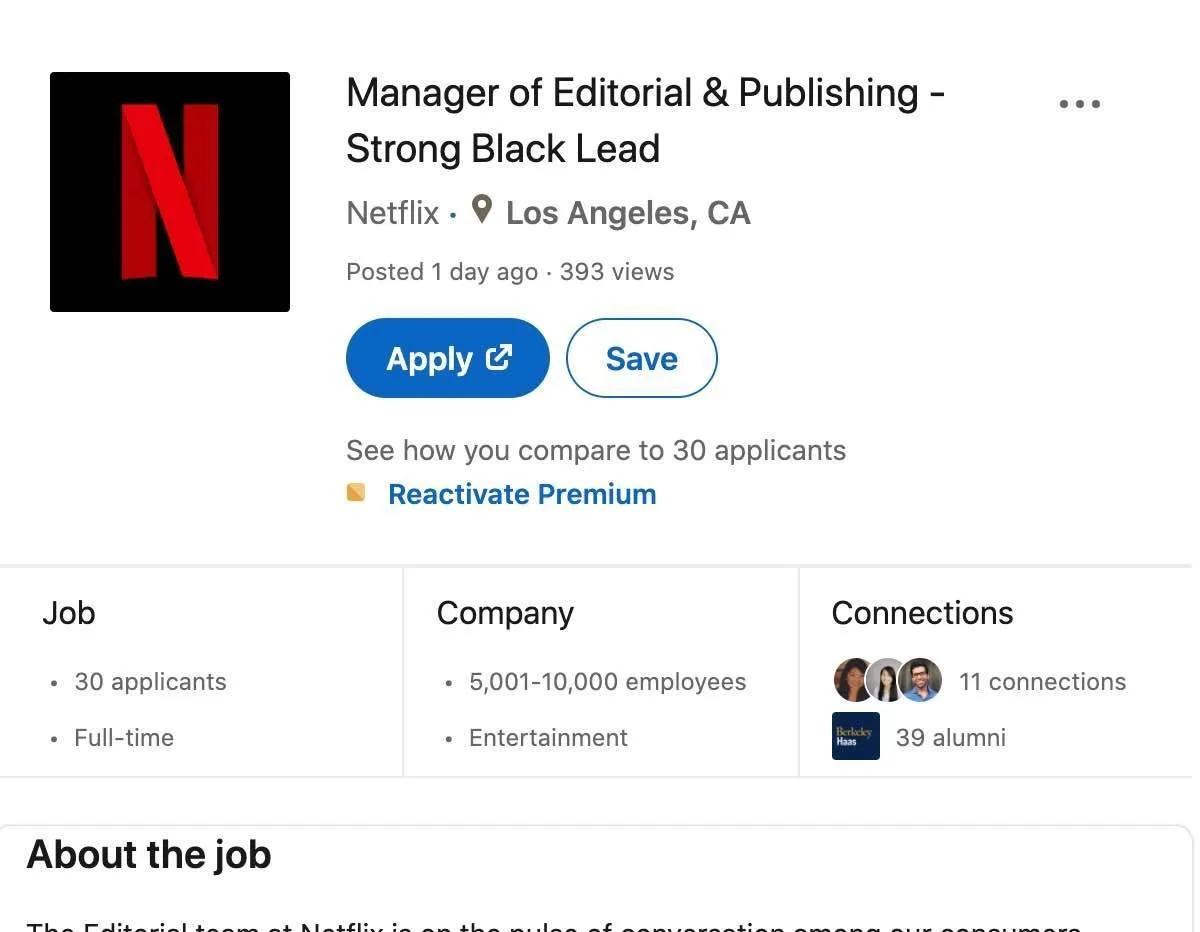Click the gold Premium badge icon
This screenshot has height=932, width=1200.
(356, 493)
